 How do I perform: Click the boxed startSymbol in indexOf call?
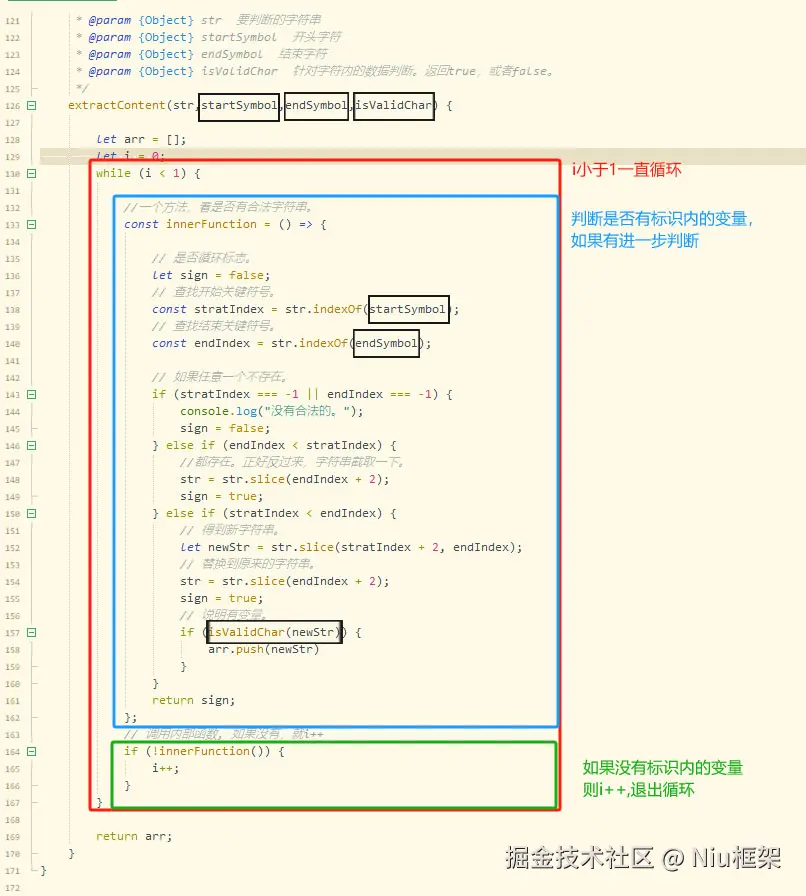click(408, 309)
